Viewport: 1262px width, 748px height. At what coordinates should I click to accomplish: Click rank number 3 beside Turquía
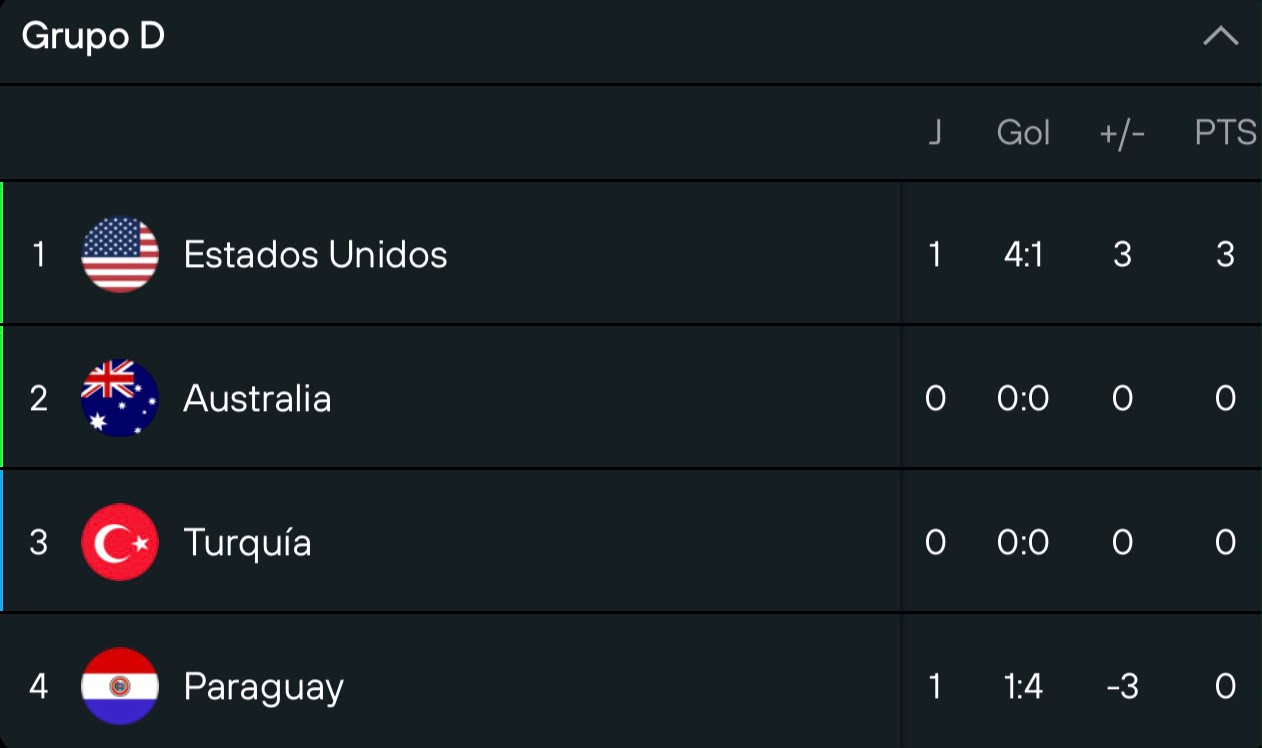coord(38,542)
